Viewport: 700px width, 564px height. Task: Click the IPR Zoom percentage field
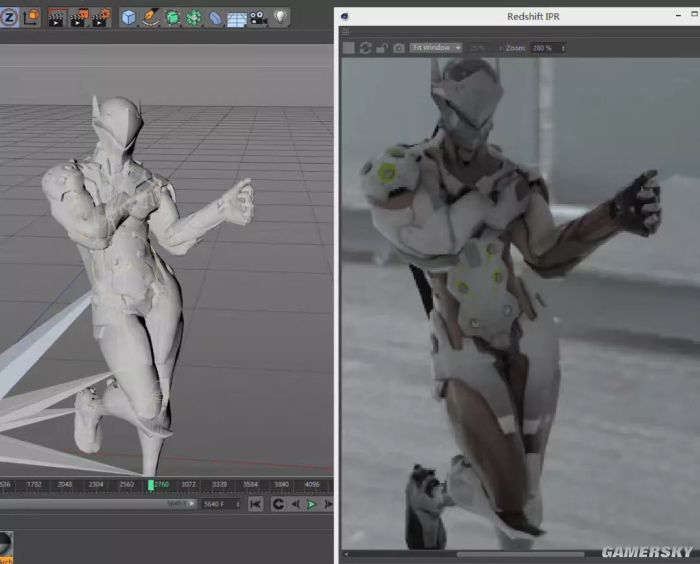[x=545, y=48]
